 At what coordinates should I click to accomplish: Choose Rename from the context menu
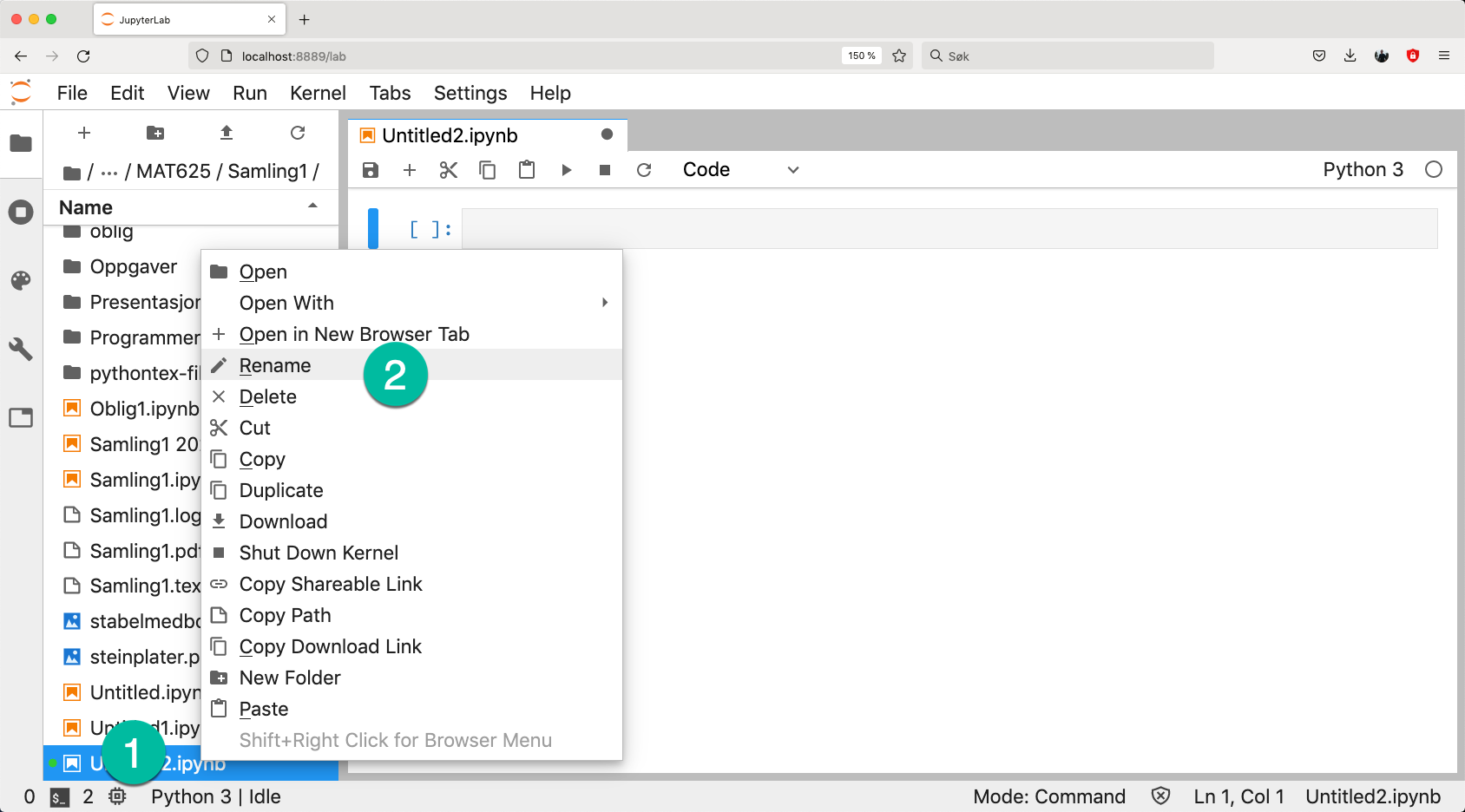(275, 365)
